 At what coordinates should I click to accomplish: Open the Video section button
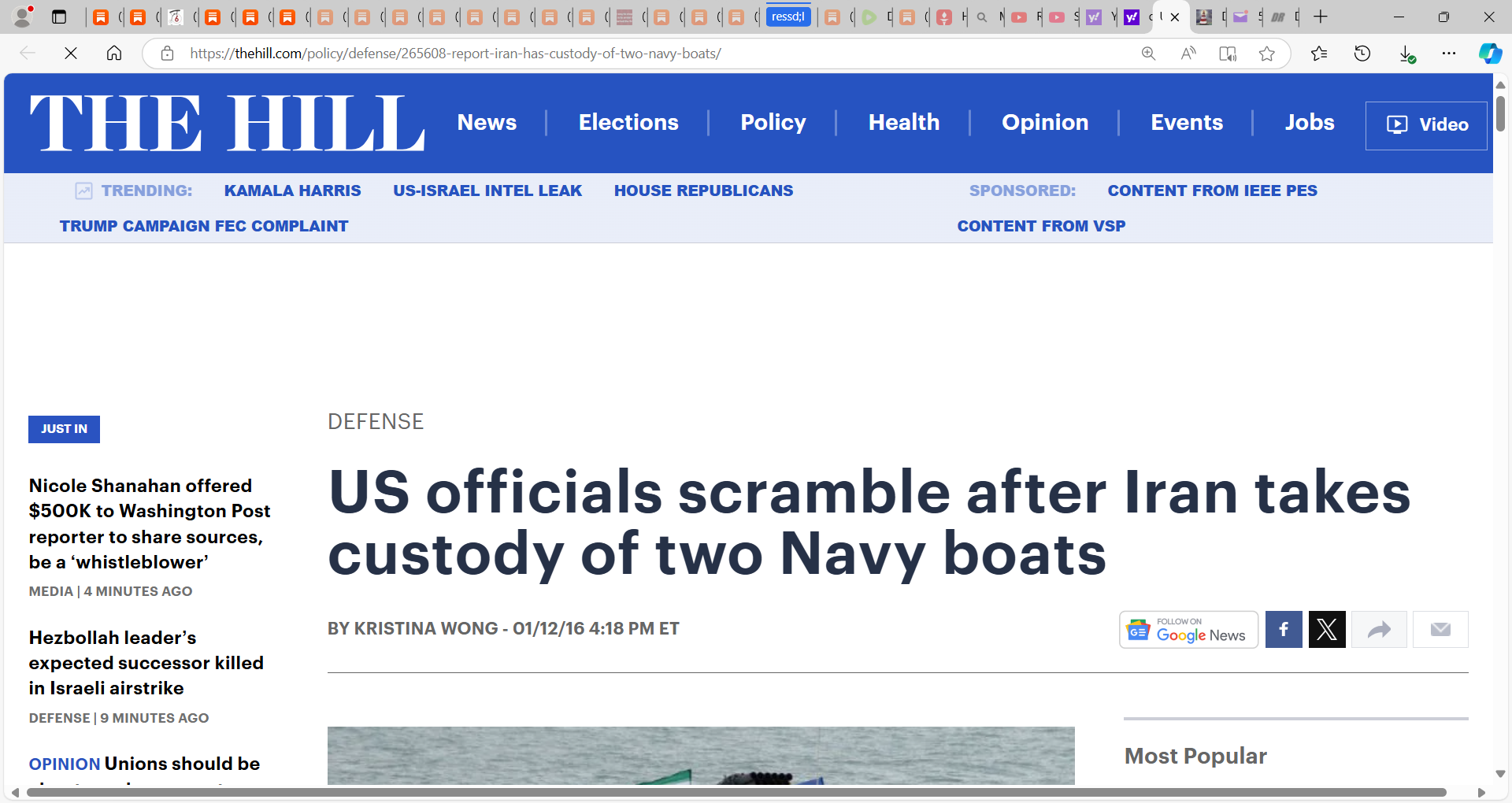1426,125
